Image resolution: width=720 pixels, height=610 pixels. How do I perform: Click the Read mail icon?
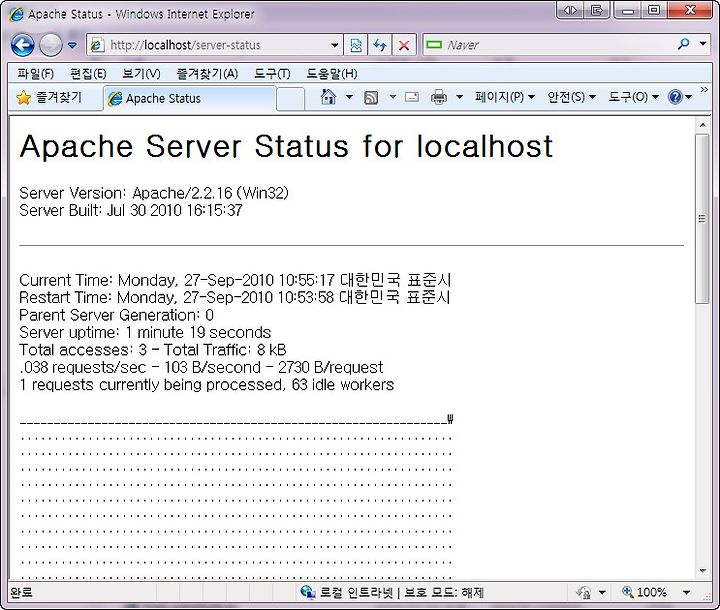pos(412,97)
